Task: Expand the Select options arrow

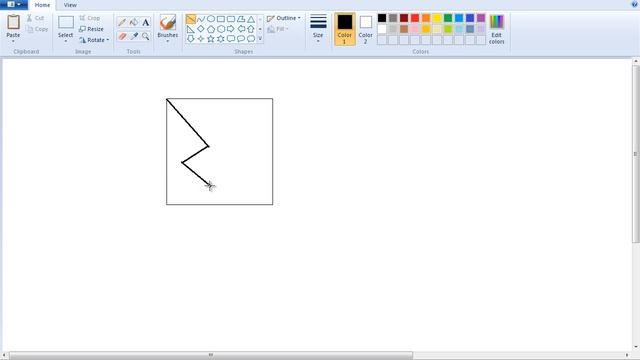Action: click(x=65, y=41)
